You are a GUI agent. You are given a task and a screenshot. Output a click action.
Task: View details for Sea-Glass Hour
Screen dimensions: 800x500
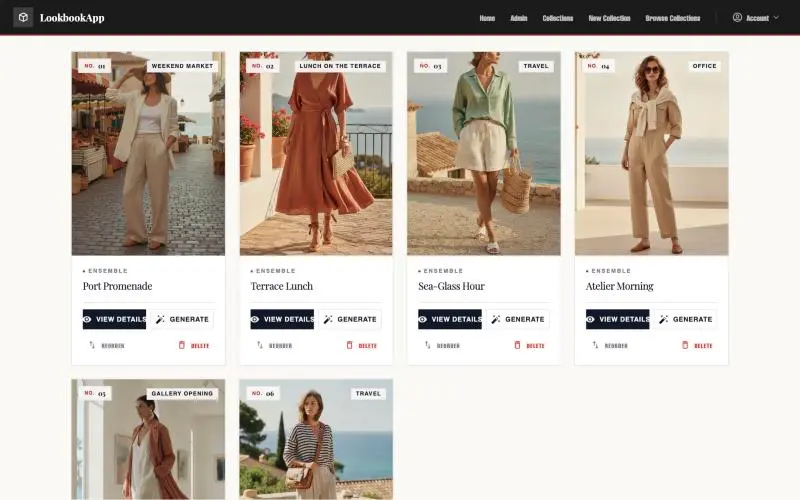point(449,319)
